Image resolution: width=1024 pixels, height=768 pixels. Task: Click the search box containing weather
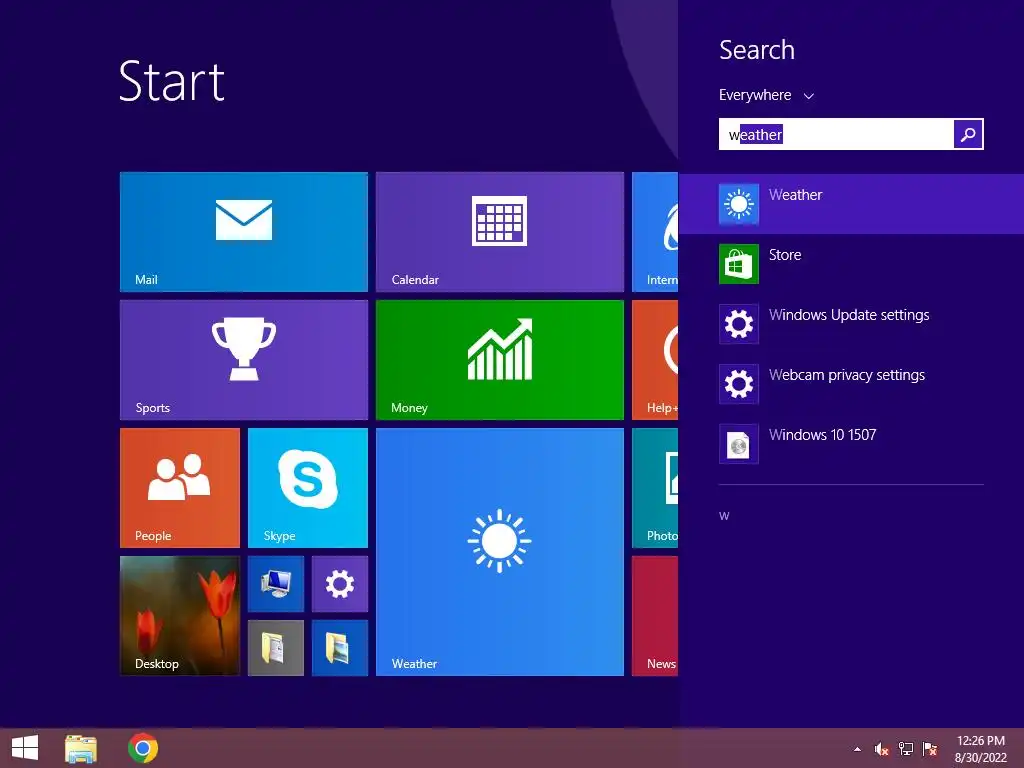pos(836,135)
